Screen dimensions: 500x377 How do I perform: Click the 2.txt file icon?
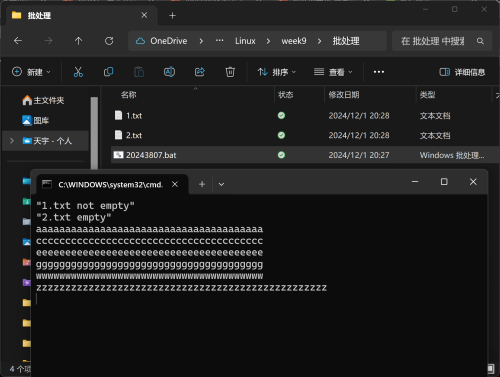(118, 135)
